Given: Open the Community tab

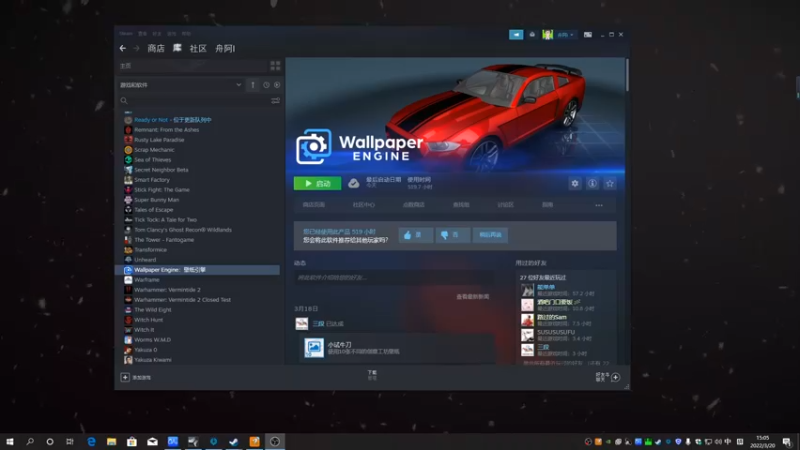Looking at the screenshot, I should (x=198, y=48).
